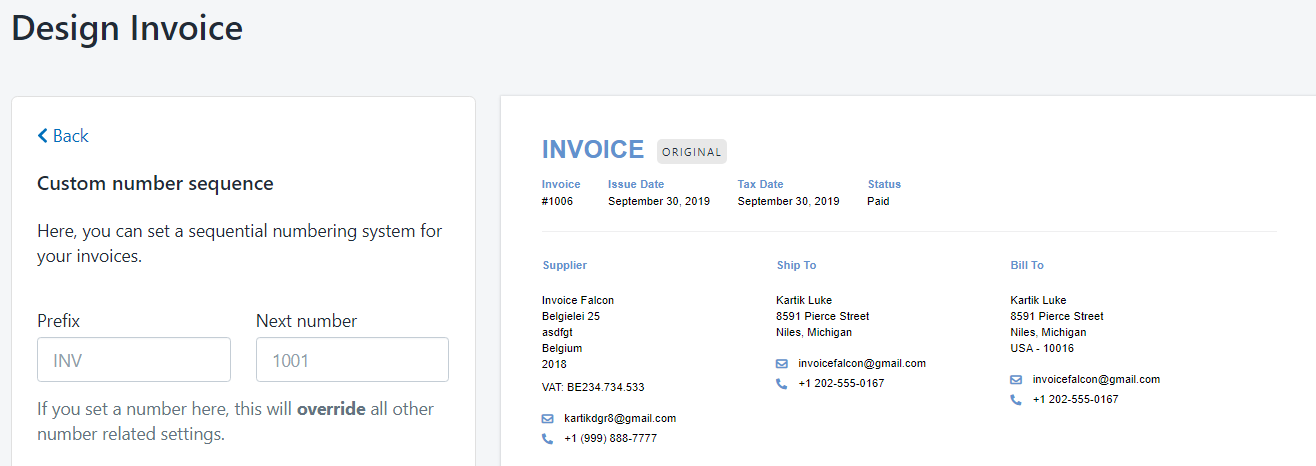Click the Supplier column heading
Viewport: 1316px width, 466px height.
point(565,265)
